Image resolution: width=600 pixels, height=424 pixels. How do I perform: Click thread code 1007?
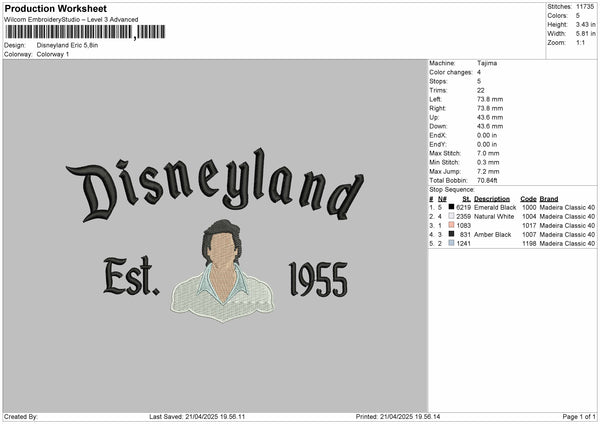pos(529,235)
